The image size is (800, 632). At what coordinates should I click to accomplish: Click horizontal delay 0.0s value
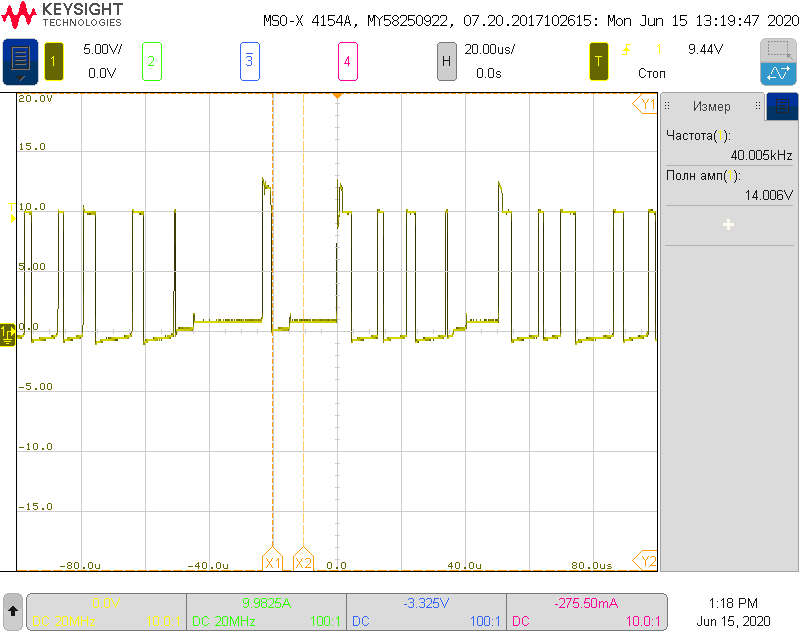click(489, 73)
